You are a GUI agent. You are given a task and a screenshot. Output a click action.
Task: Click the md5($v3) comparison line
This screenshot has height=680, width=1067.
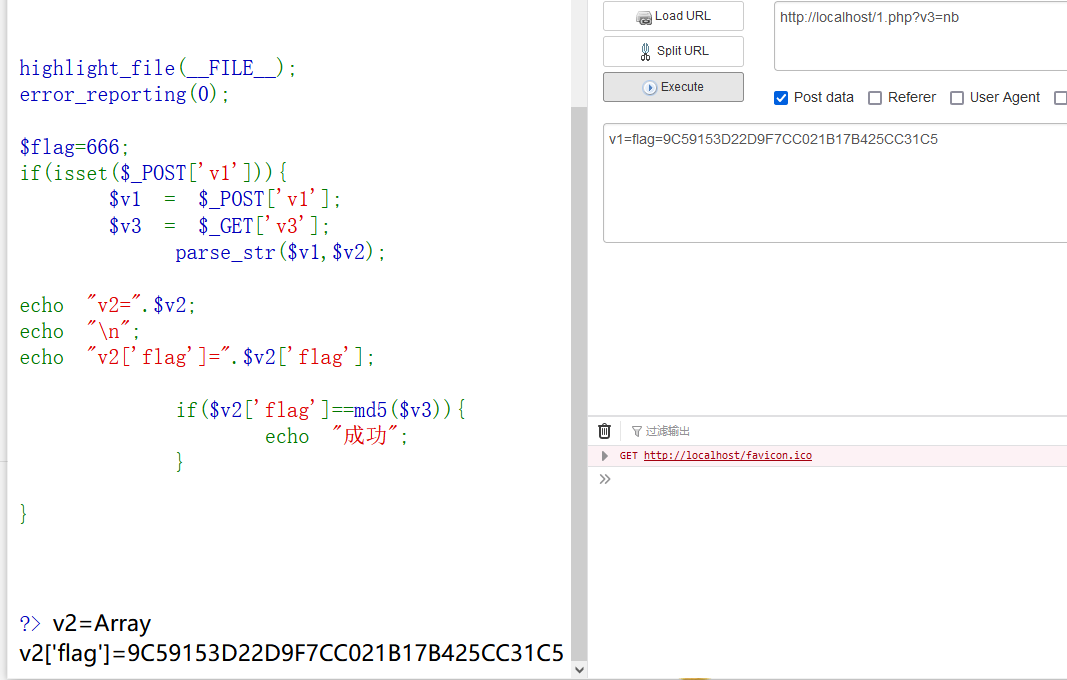(x=321, y=410)
